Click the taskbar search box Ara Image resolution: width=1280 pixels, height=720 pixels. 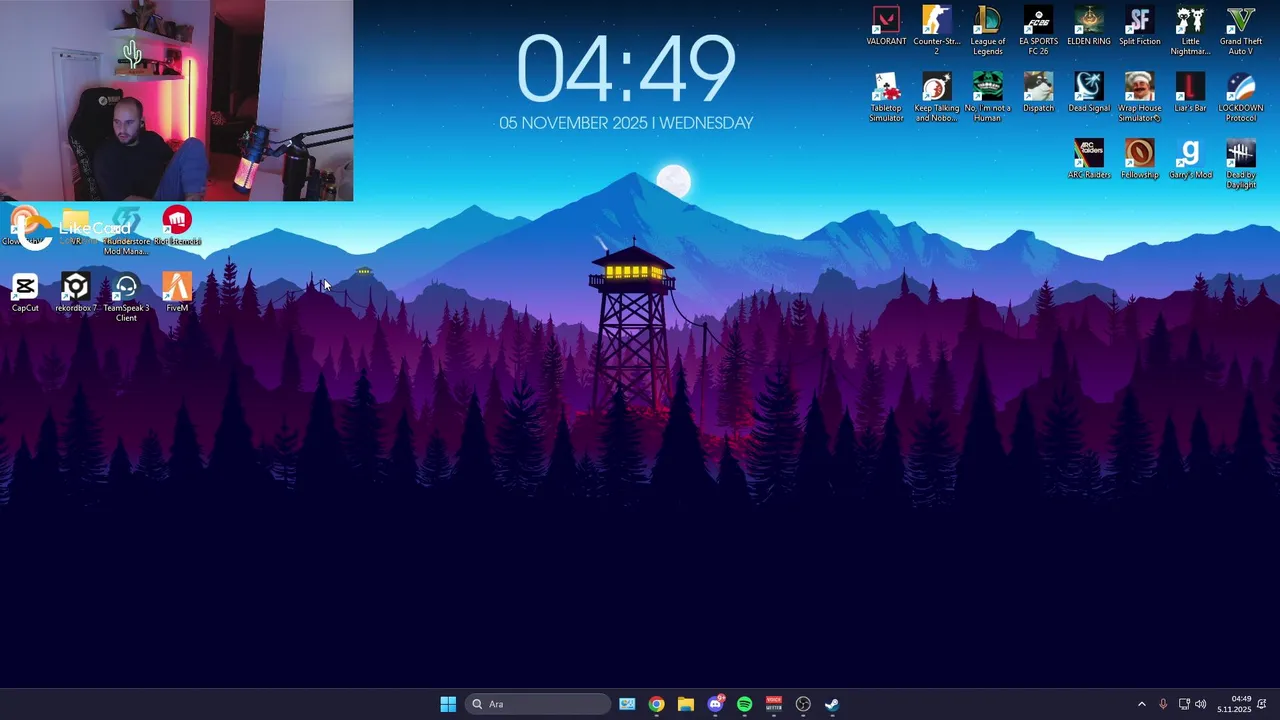(x=538, y=704)
